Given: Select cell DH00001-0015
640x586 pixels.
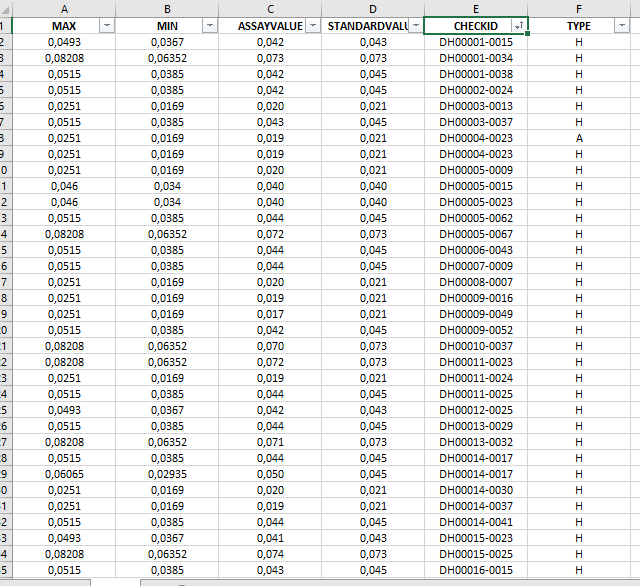Looking at the screenshot, I should click(x=476, y=42).
